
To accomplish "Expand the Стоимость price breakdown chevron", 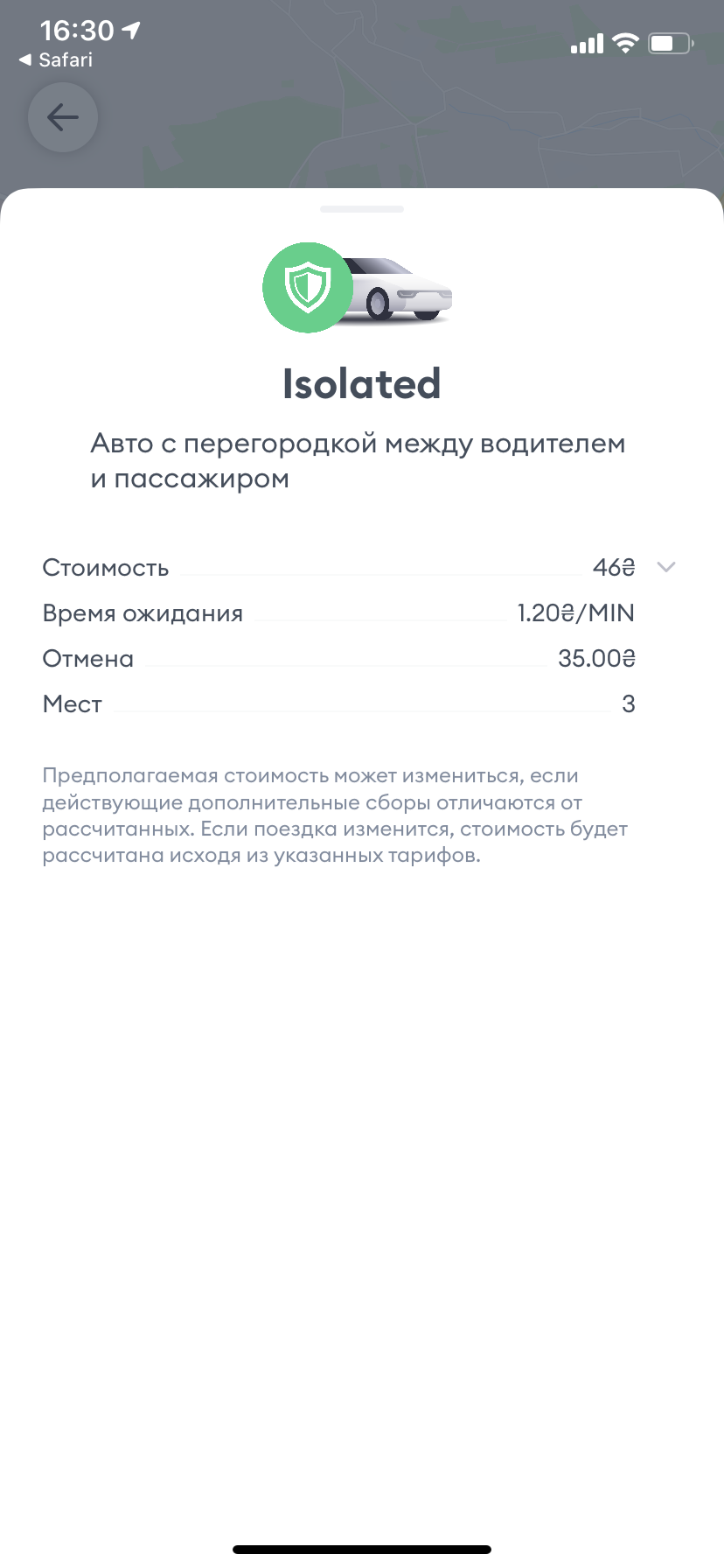I will point(666,567).
